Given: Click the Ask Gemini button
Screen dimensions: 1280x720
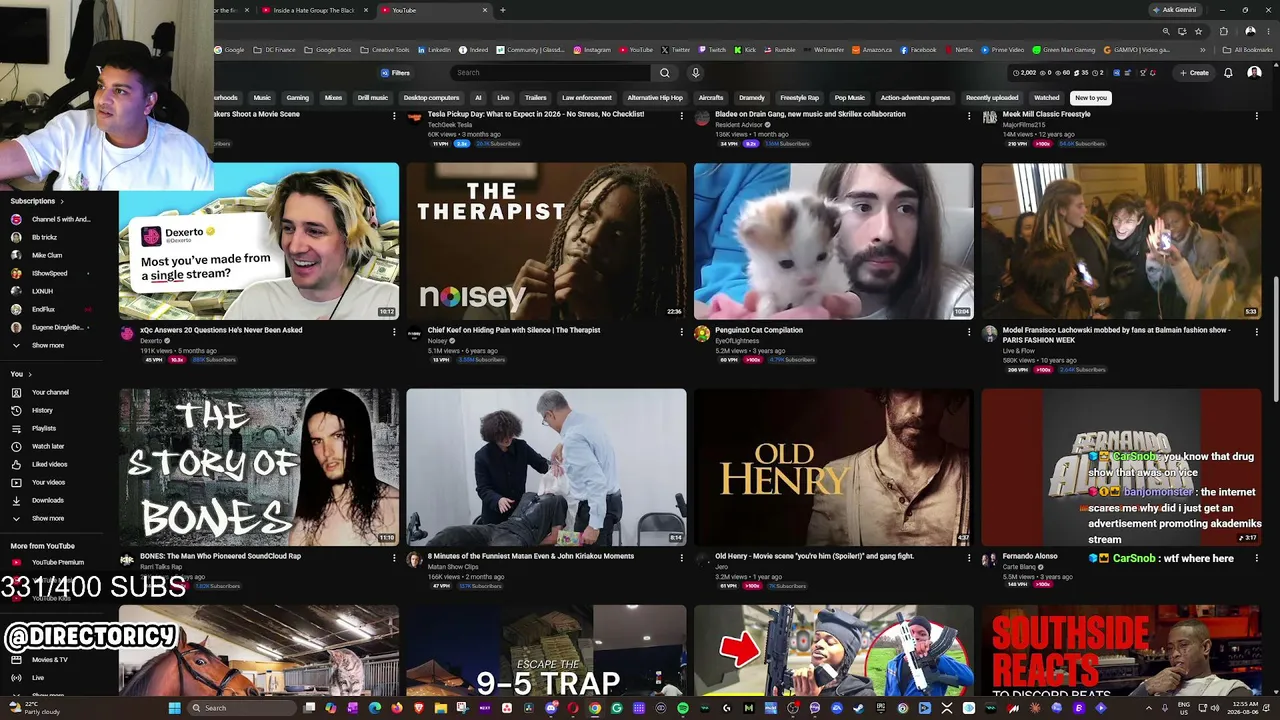Looking at the screenshot, I should click(x=1174, y=10).
